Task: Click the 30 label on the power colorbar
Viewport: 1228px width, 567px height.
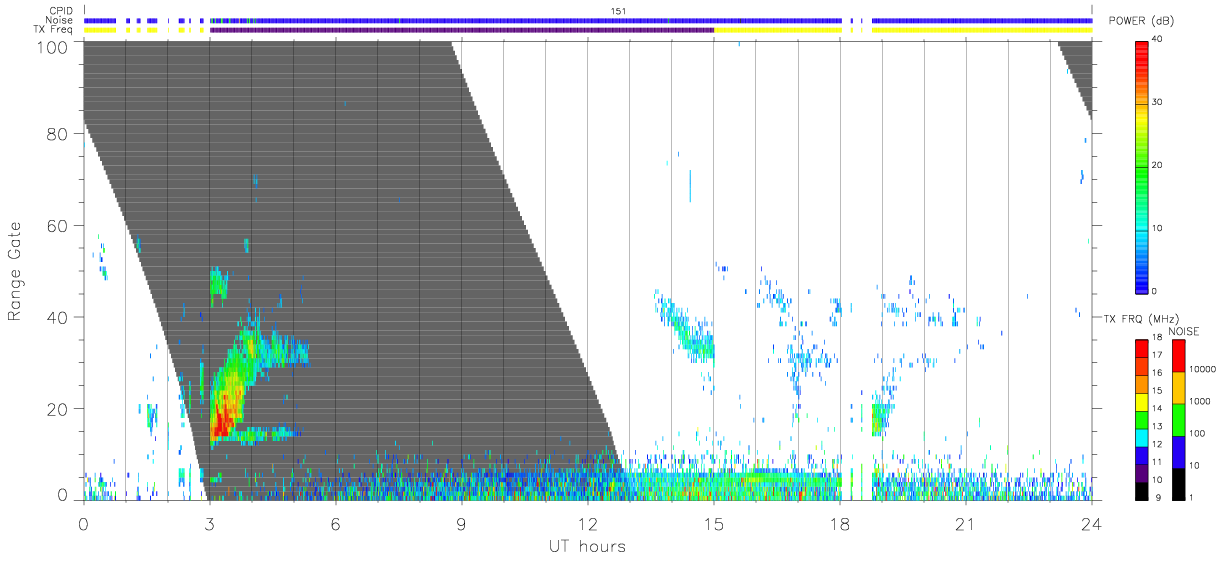Action: pos(1157,103)
